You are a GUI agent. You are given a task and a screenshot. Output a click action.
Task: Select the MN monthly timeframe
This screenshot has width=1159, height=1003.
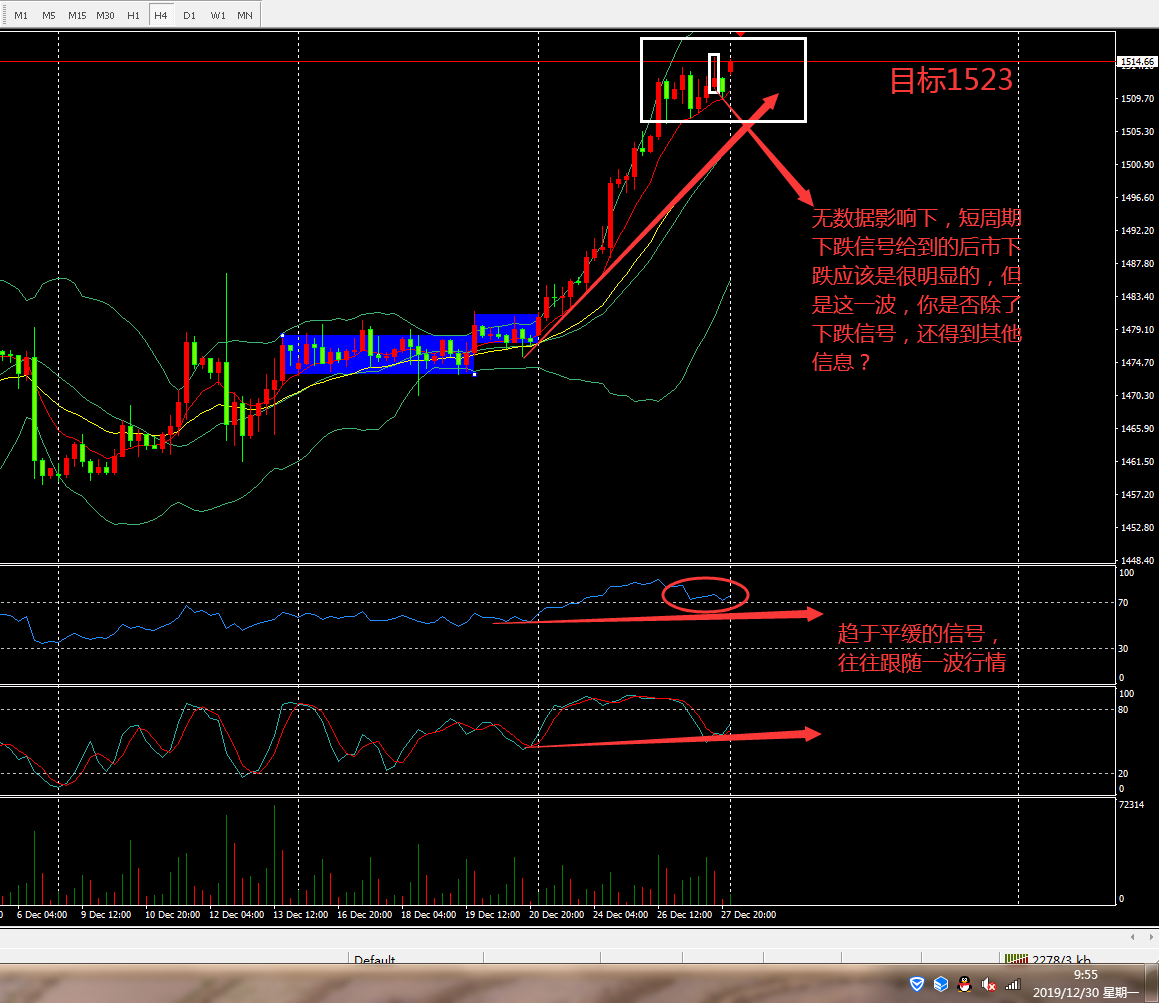coord(244,16)
